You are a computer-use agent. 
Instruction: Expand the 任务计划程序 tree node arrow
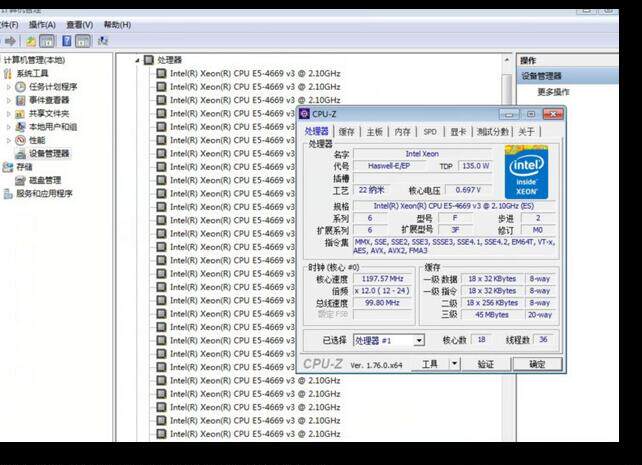coord(9,87)
